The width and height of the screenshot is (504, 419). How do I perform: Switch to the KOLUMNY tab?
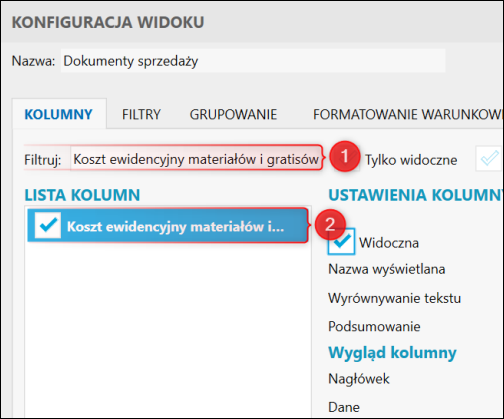[59, 114]
